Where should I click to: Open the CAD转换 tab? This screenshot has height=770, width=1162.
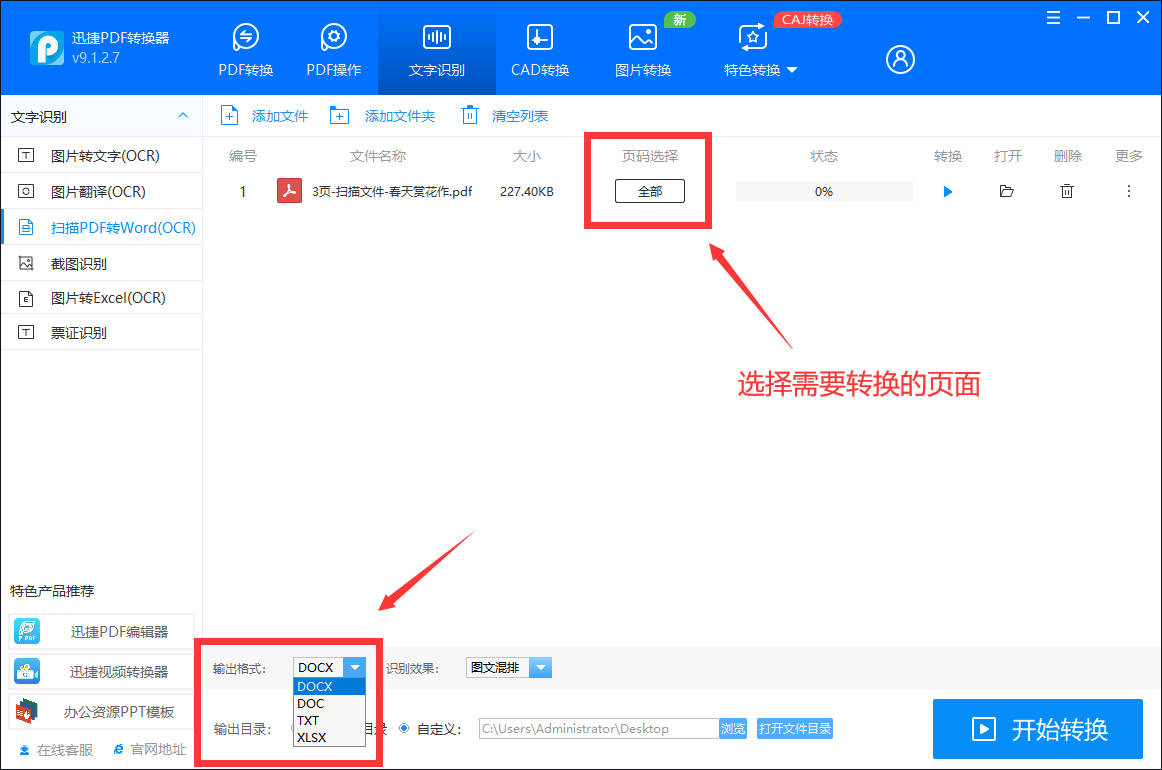coord(540,50)
